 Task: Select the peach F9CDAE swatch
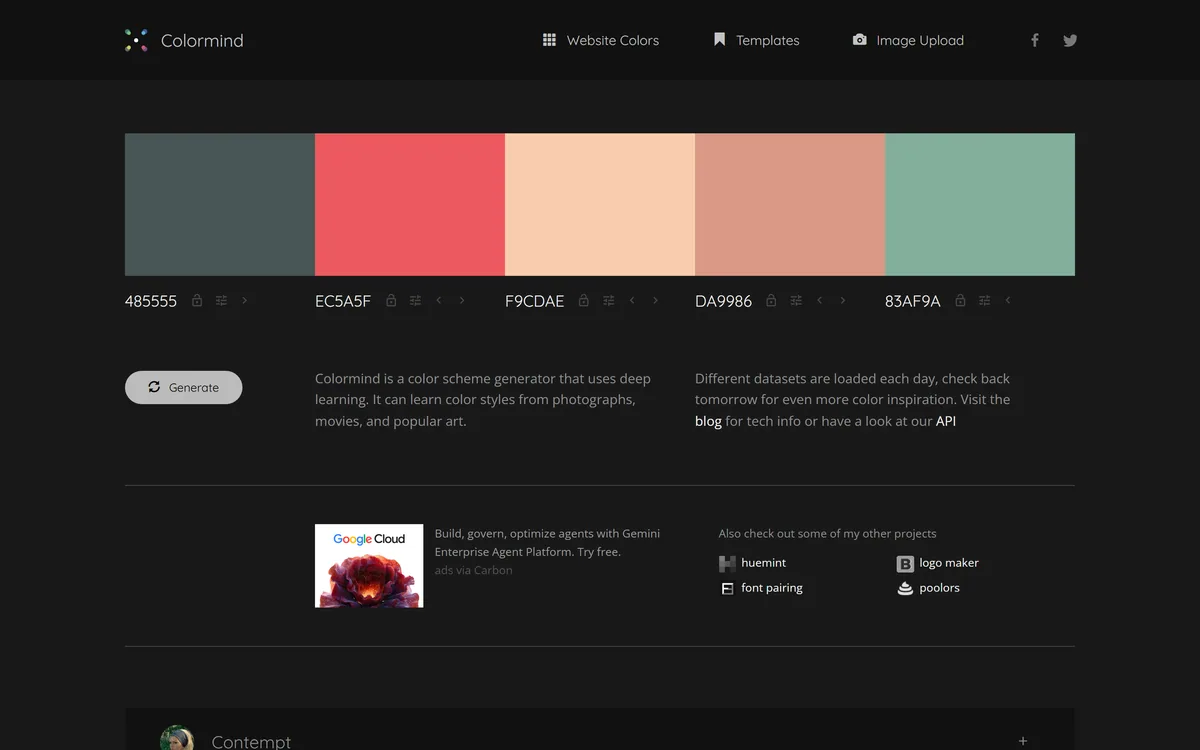coord(600,204)
